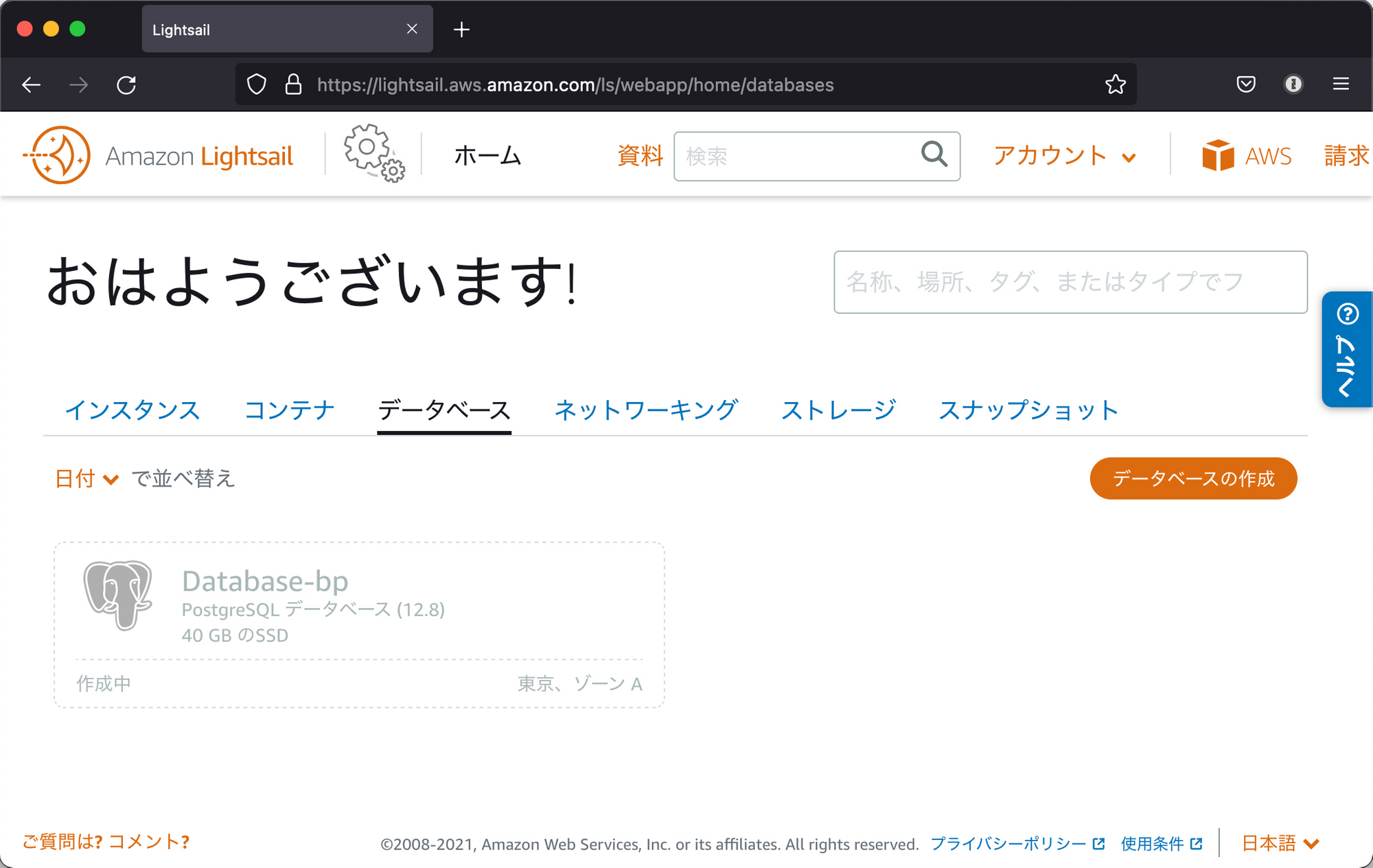Open the ネットワーキング tab
1373x868 pixels.
click(646, 410)
